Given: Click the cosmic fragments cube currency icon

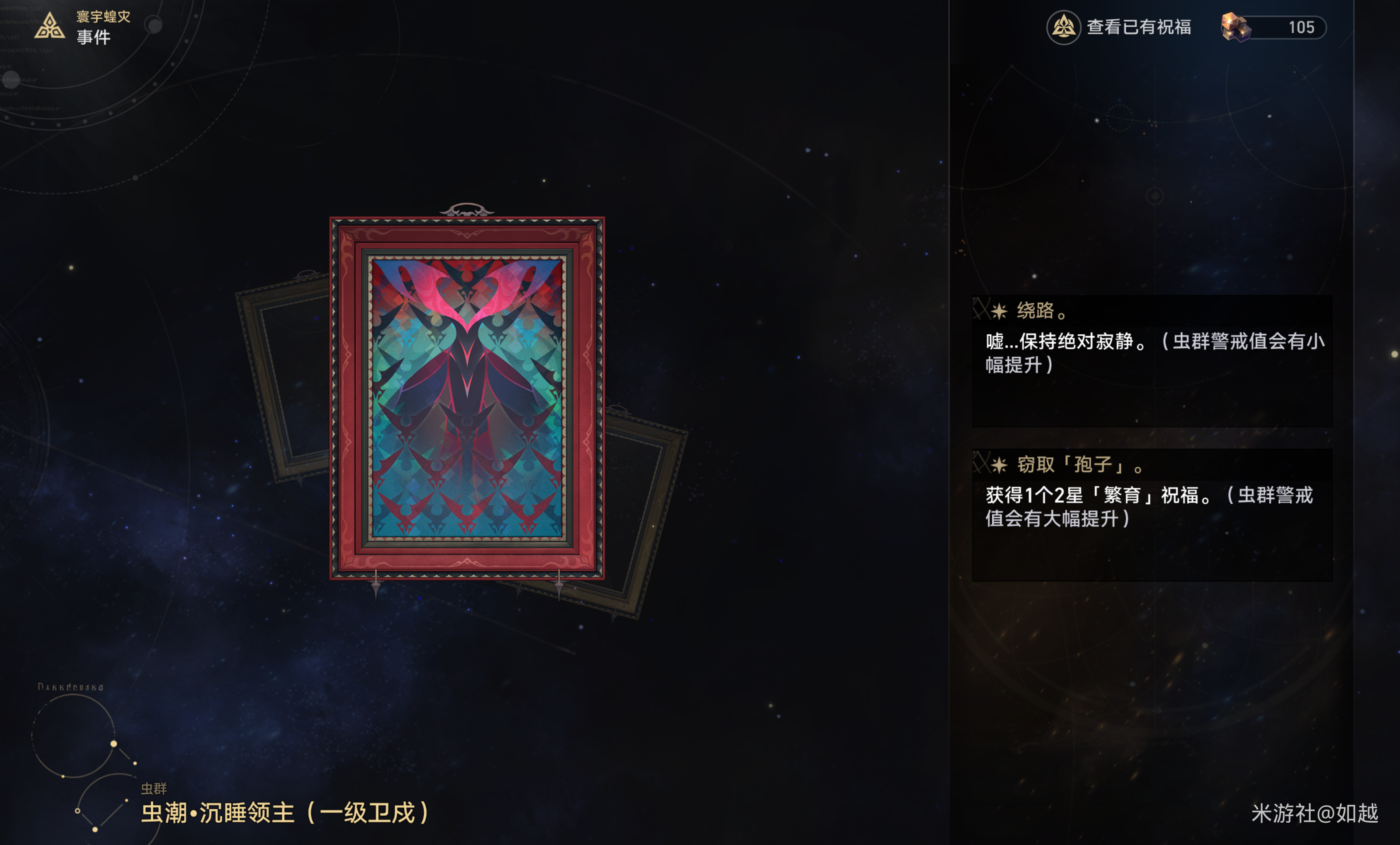Looking at the screenshot, I should click(1235, 27).
